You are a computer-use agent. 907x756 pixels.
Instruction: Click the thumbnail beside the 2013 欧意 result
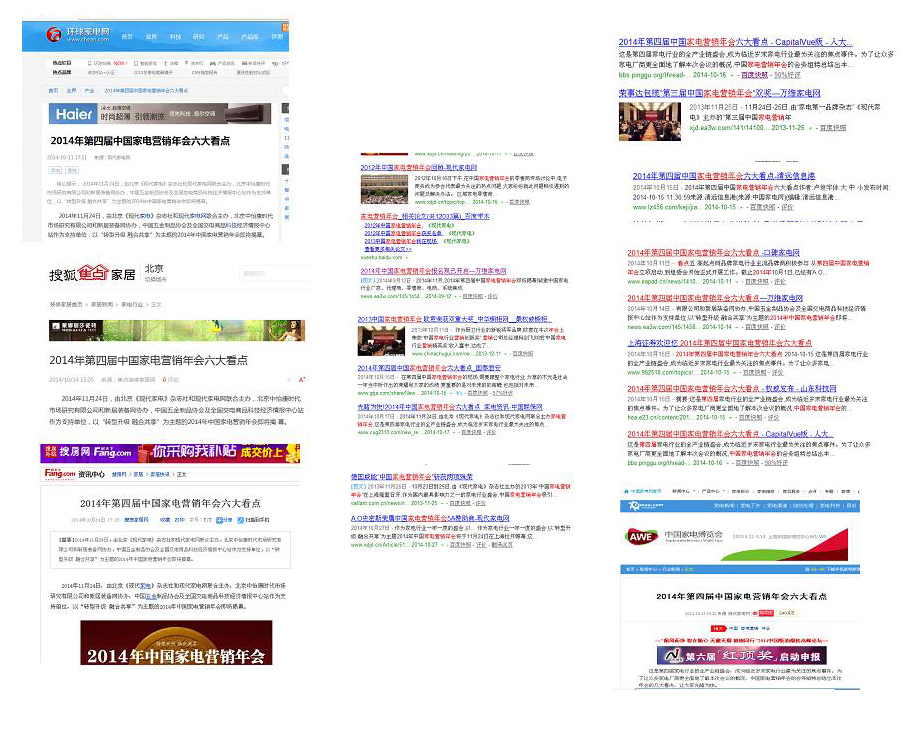point(381,341)
